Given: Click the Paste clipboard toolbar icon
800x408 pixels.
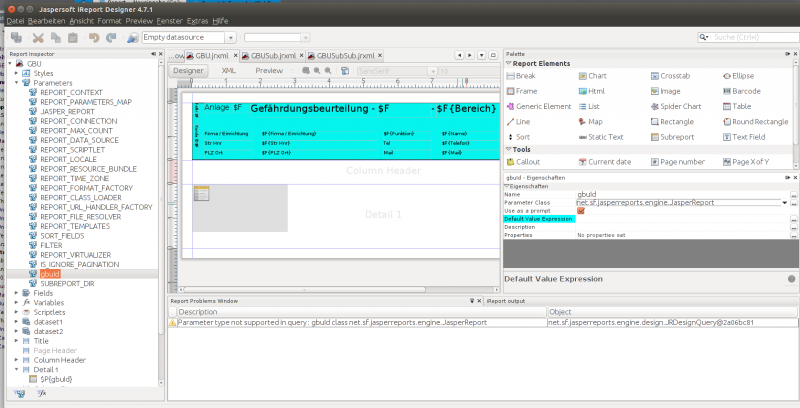Looking at the screenshot, I should coord(73,37).
